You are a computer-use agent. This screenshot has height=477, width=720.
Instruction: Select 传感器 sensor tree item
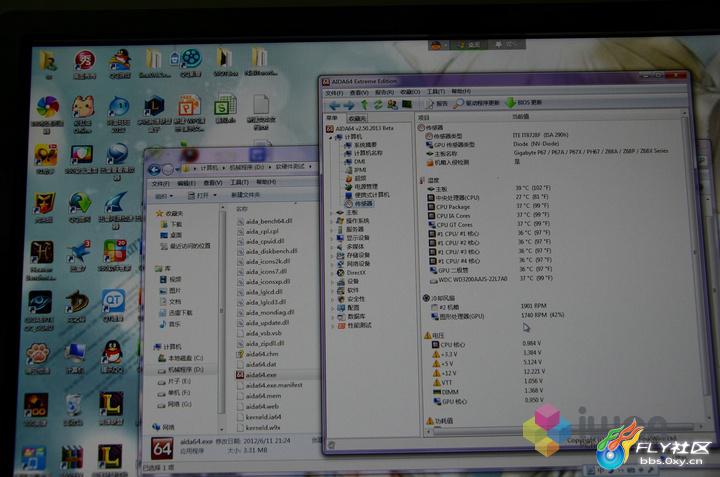359,203
